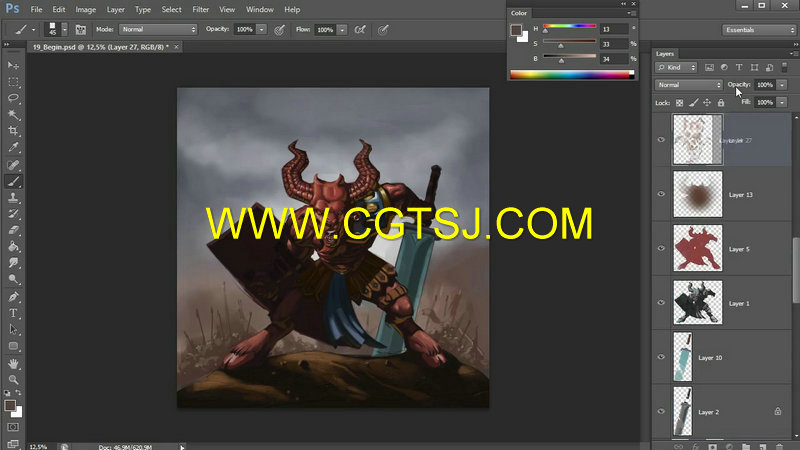Viewport: 800px width, 450px height.
Task: Select the Rectangular Marquee tool
Action: point(13,82)
